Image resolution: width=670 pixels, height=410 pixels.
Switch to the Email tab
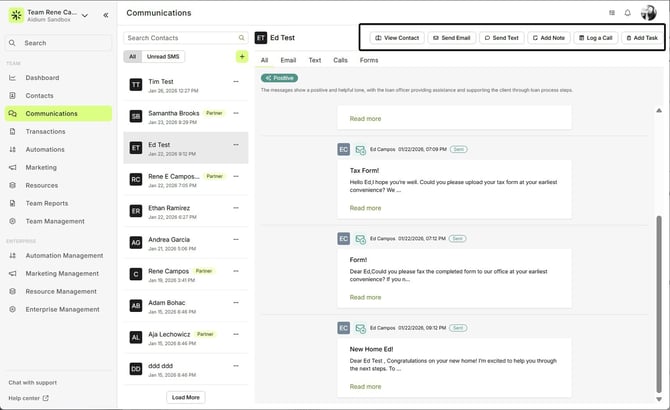[288, 60]
